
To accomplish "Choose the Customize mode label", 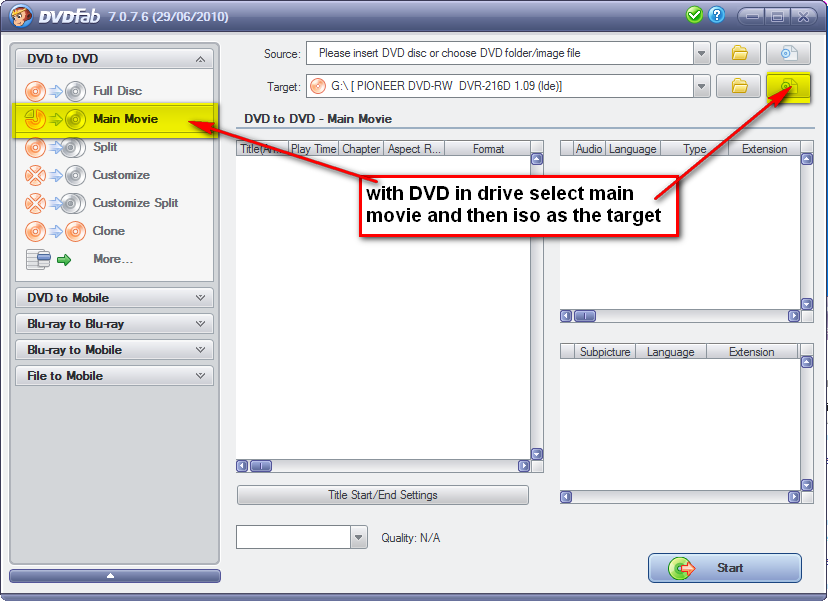I will click(x=121, y=175).
